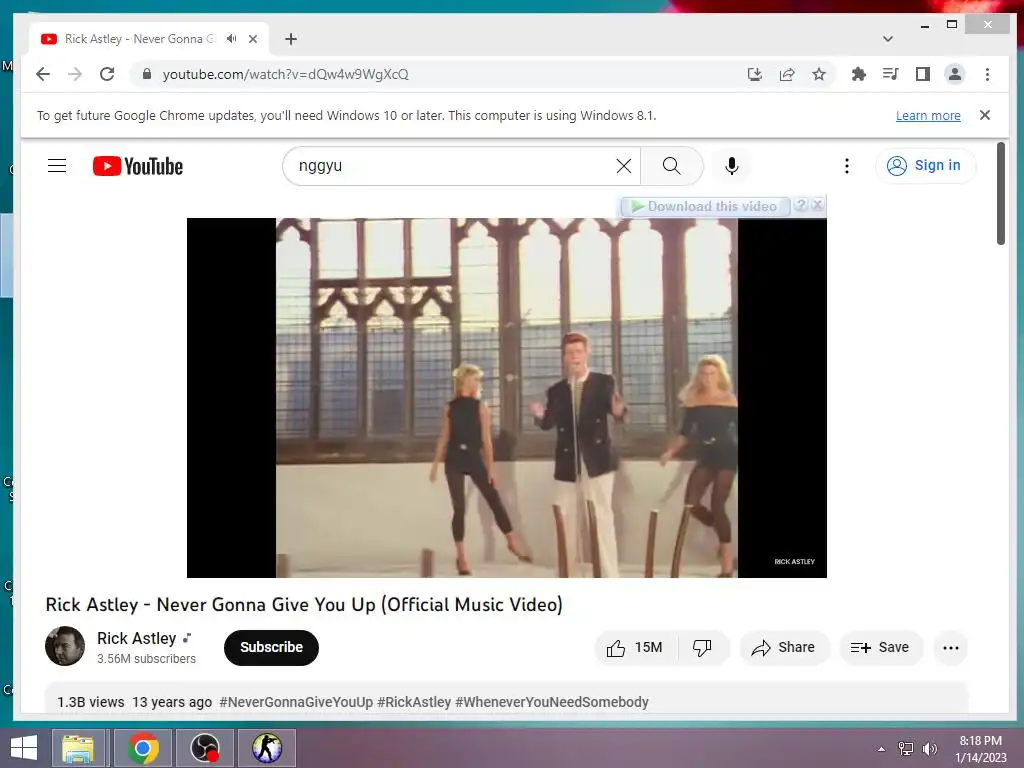This screenshot has width=1024, height=768.
Task: Go to YouTube home via logo
Action: click(x=138, y=166)
